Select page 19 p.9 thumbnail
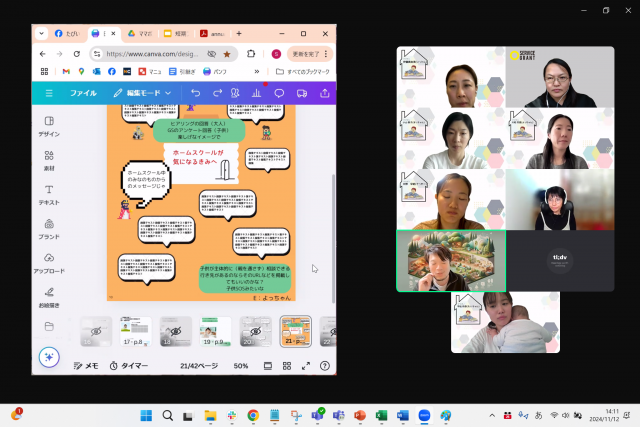Screen dimensions: 640x427 tap(215, 331)
